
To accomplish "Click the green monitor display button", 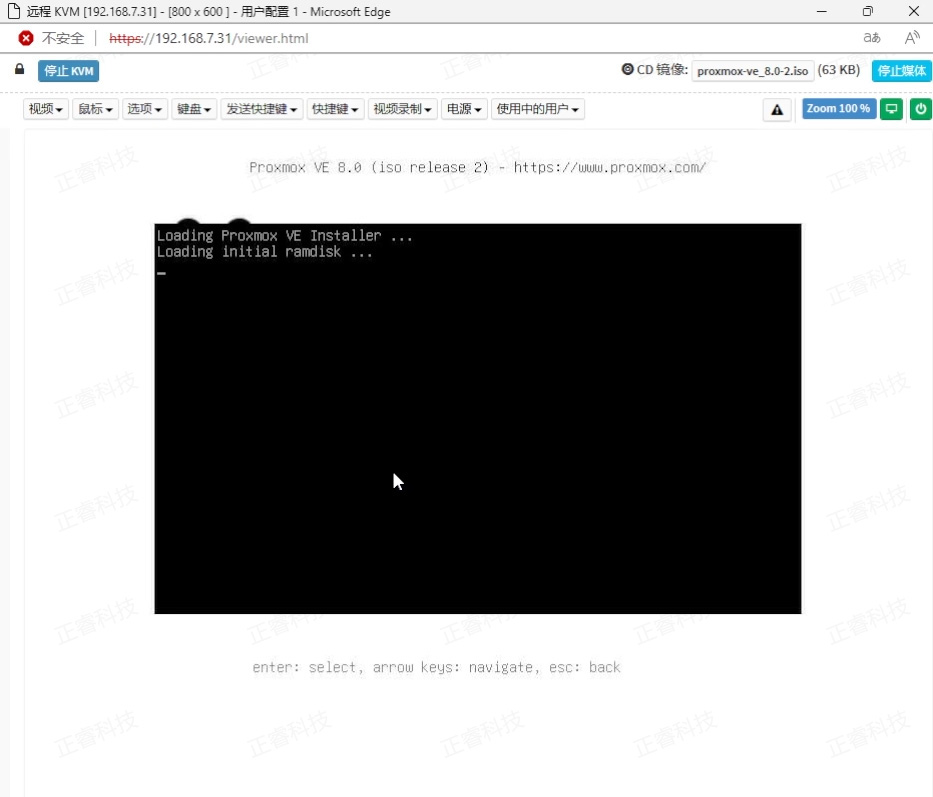I will click(x=891, y=109).
